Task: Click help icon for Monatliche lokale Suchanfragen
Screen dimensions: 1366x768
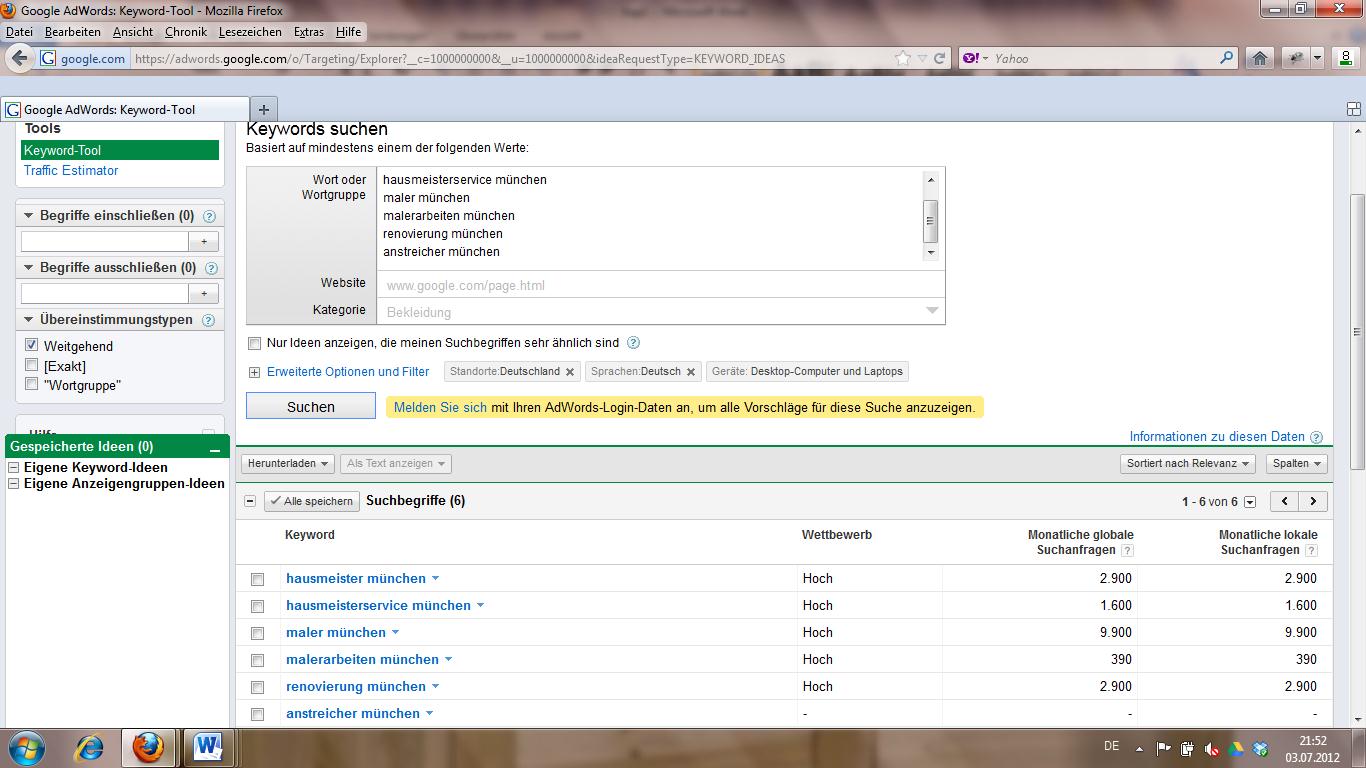Action: click(1311, 551)
